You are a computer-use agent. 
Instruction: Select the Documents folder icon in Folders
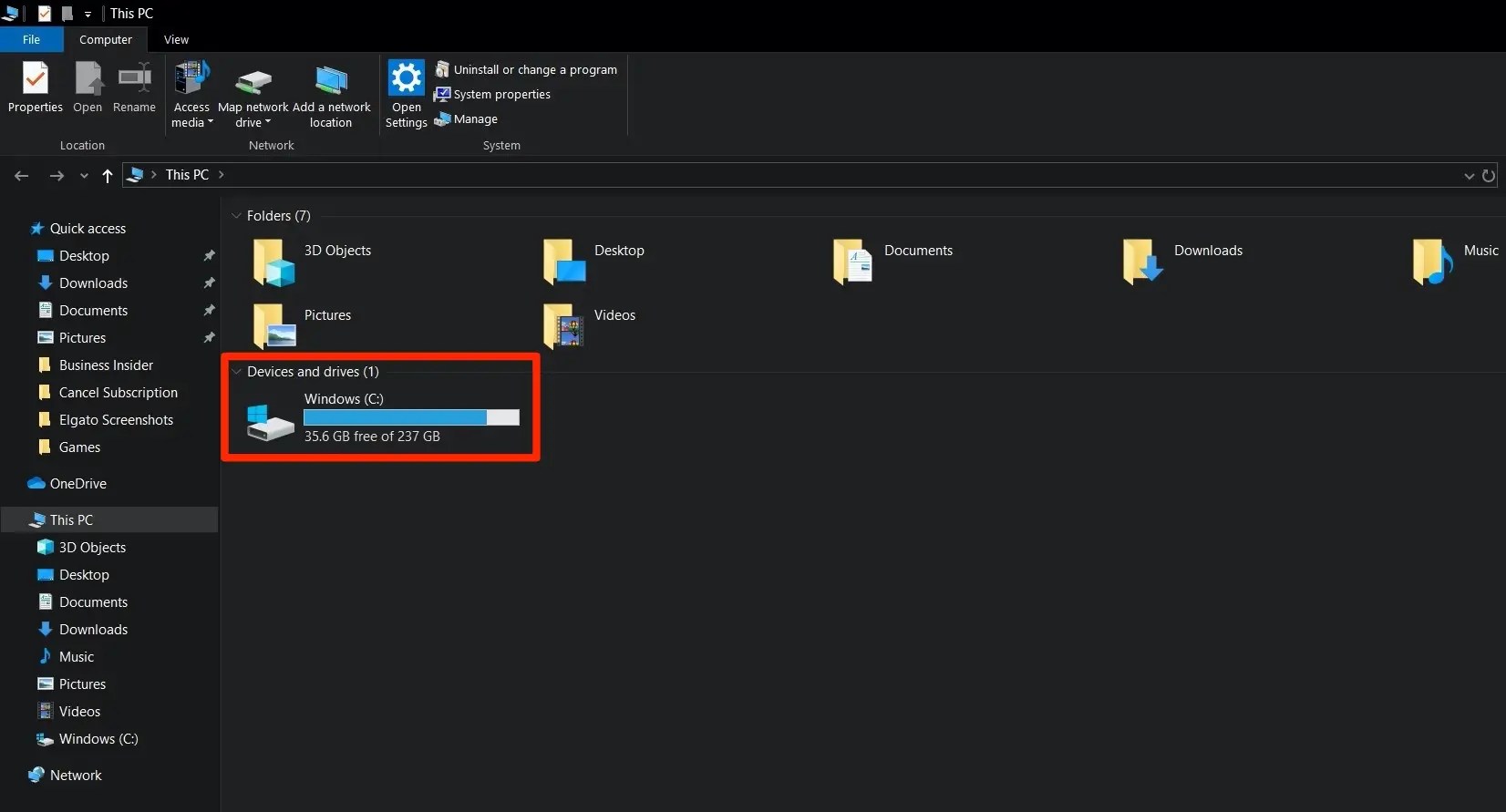853,262
